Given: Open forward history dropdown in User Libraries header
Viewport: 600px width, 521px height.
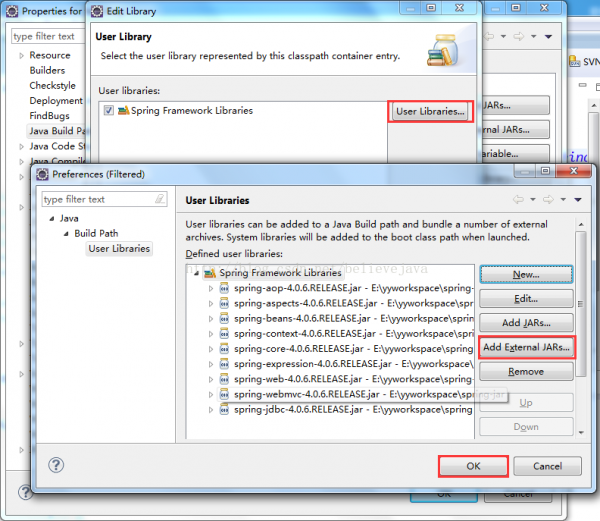Looking at the screenshot, I should pos(563,199).
